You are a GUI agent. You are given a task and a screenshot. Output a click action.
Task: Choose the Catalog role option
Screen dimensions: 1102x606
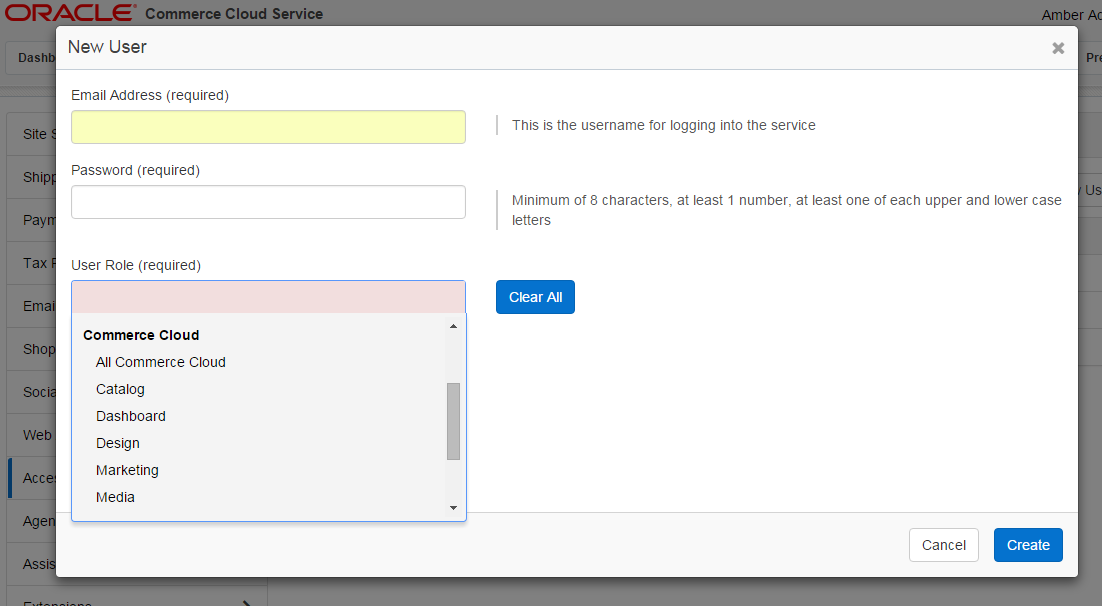click(120, 389)
